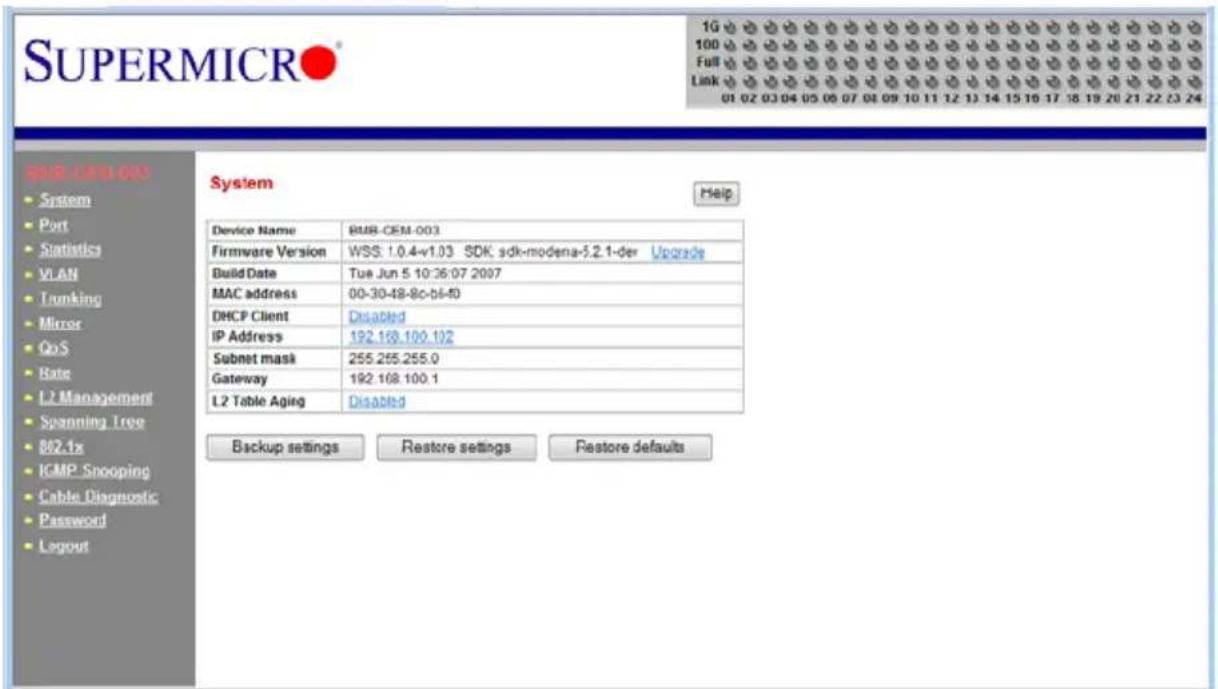Click the Full duplex indicator for port 01
This screenshot has height=689, width=1218.
coord(729,62)
